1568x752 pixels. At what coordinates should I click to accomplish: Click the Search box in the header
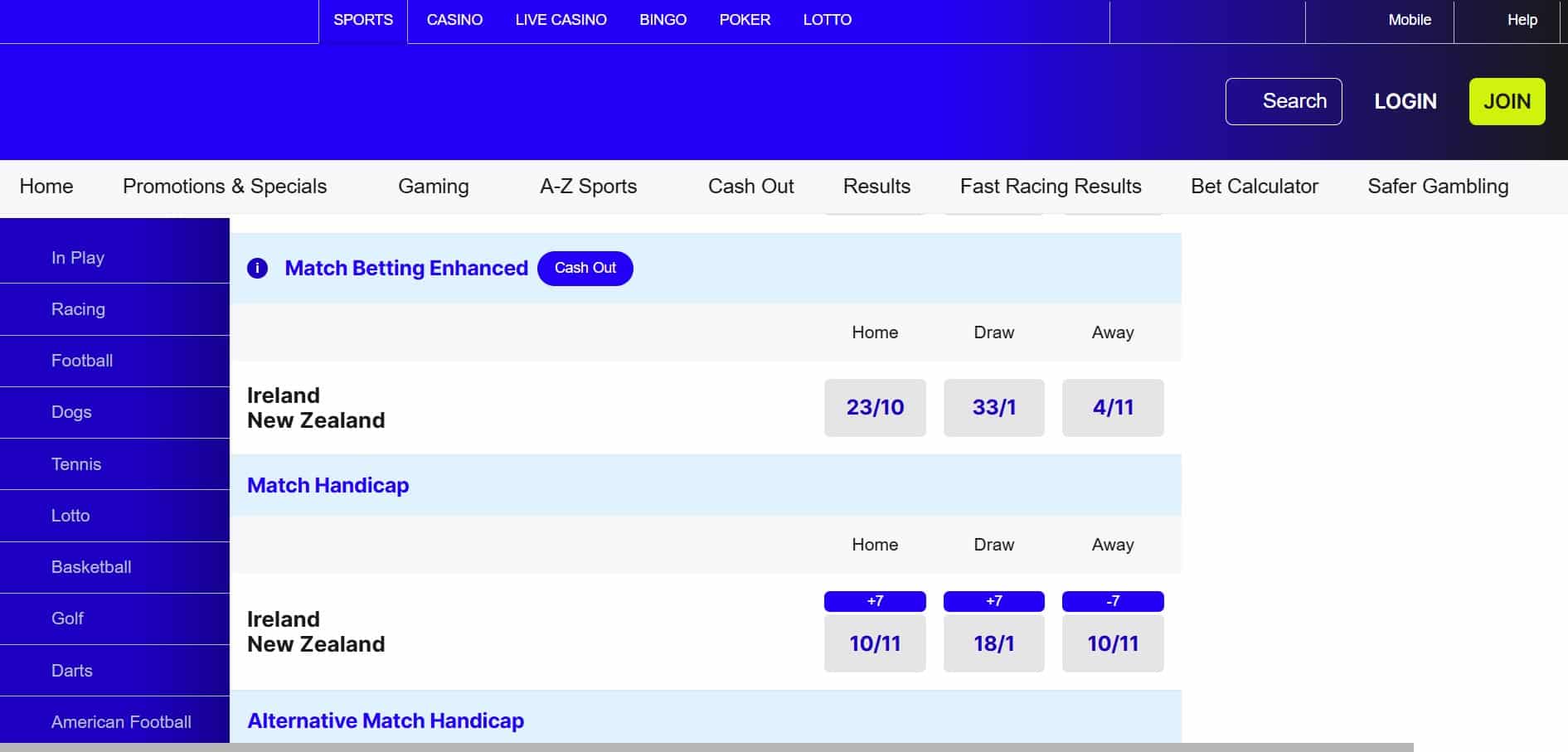1283,101
